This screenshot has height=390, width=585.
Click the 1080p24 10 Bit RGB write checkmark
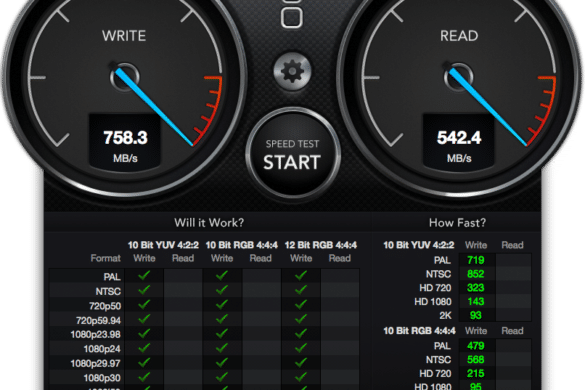tap(222, 348)
